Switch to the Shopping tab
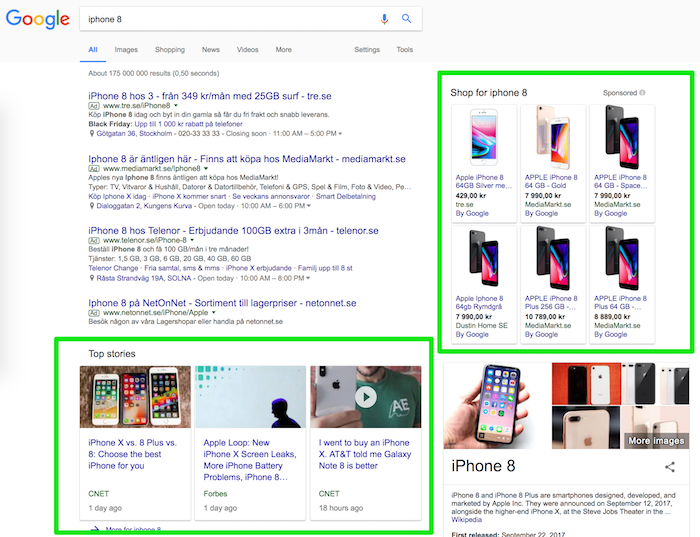This screenshot has width=700, height=537. coord(170,50)
